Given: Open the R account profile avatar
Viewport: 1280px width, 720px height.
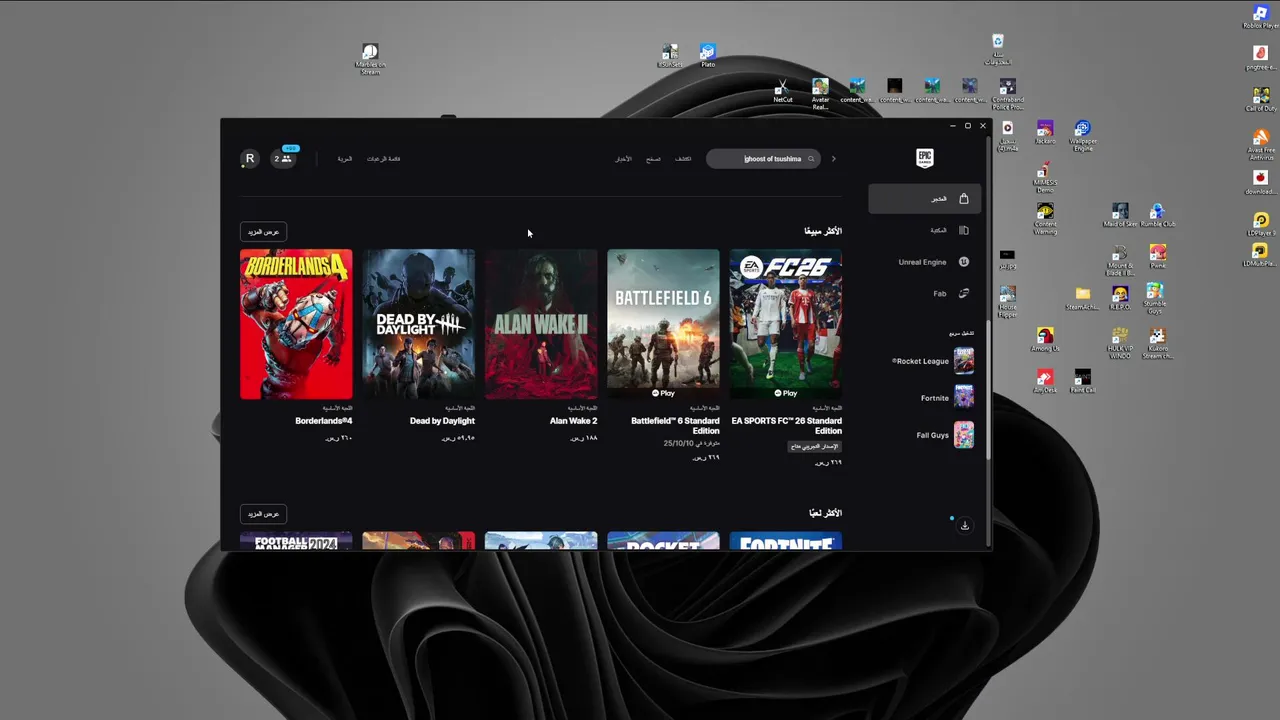Looking at the screenshot, I should [250, 158].
